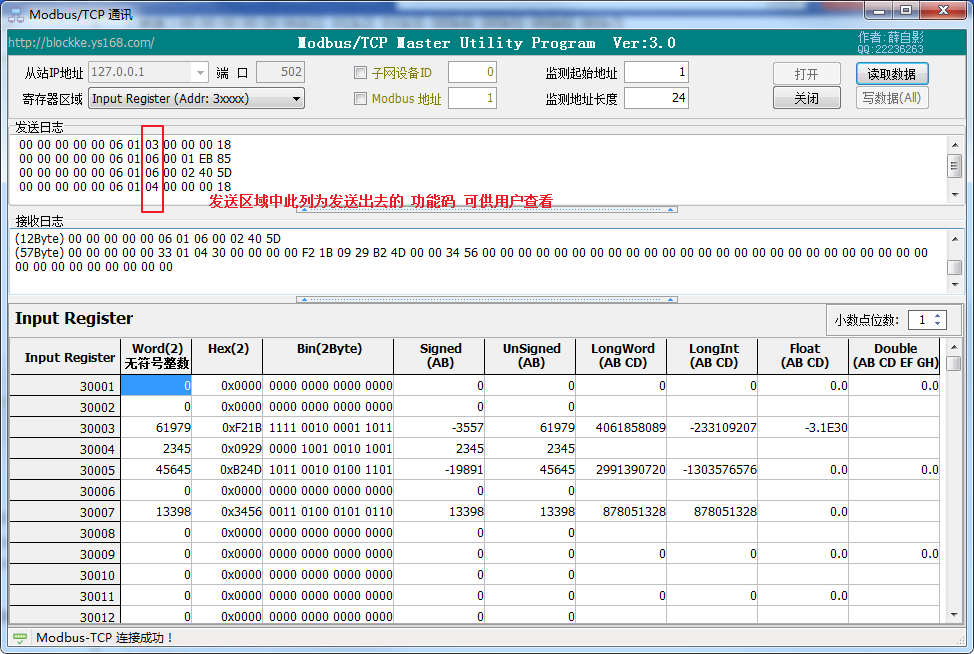
Task: Open the blockke.ys168.com link
Action: tap(82, 43)
